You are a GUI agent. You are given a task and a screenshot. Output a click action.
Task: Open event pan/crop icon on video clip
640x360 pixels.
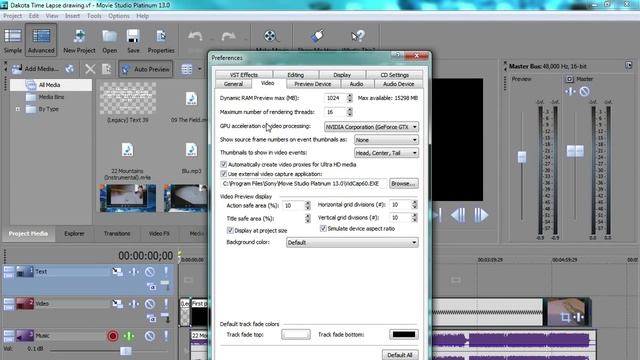(565, 317)
